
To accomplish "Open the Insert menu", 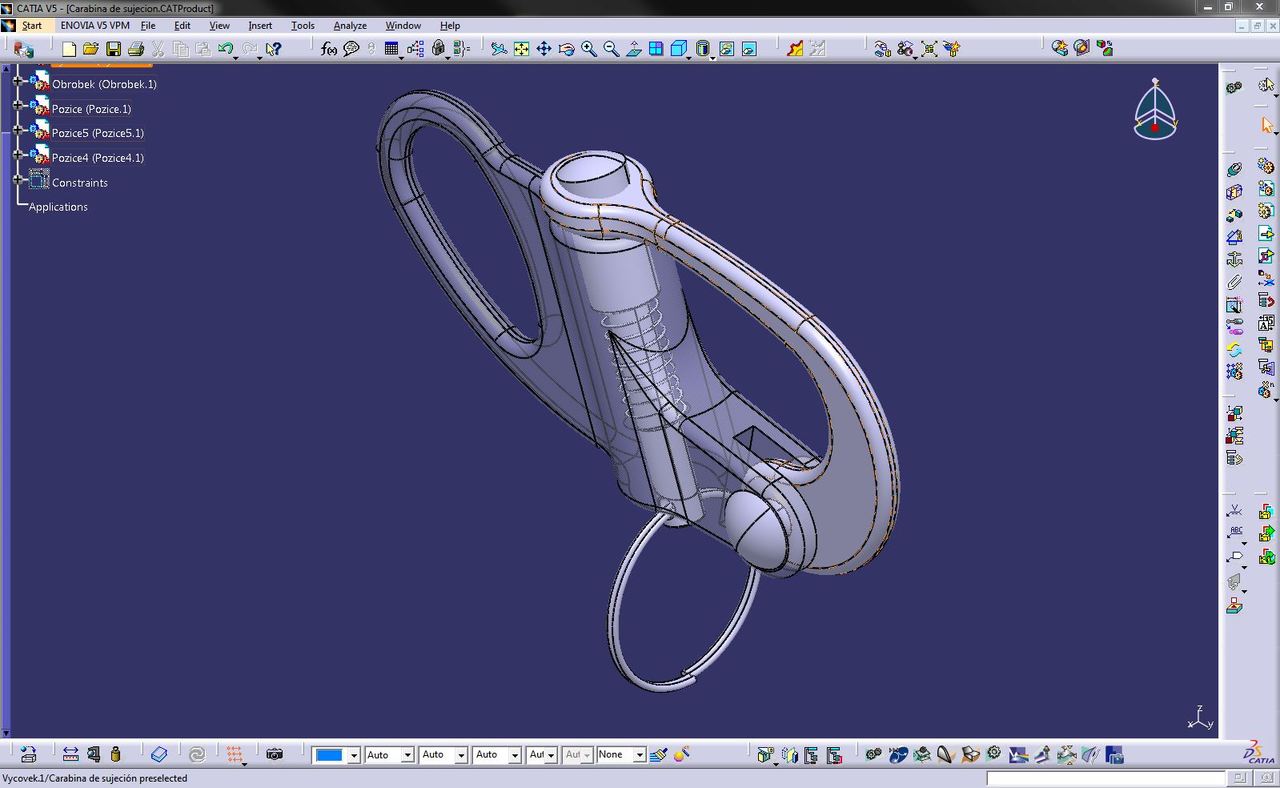I will [x=260, y=25].
